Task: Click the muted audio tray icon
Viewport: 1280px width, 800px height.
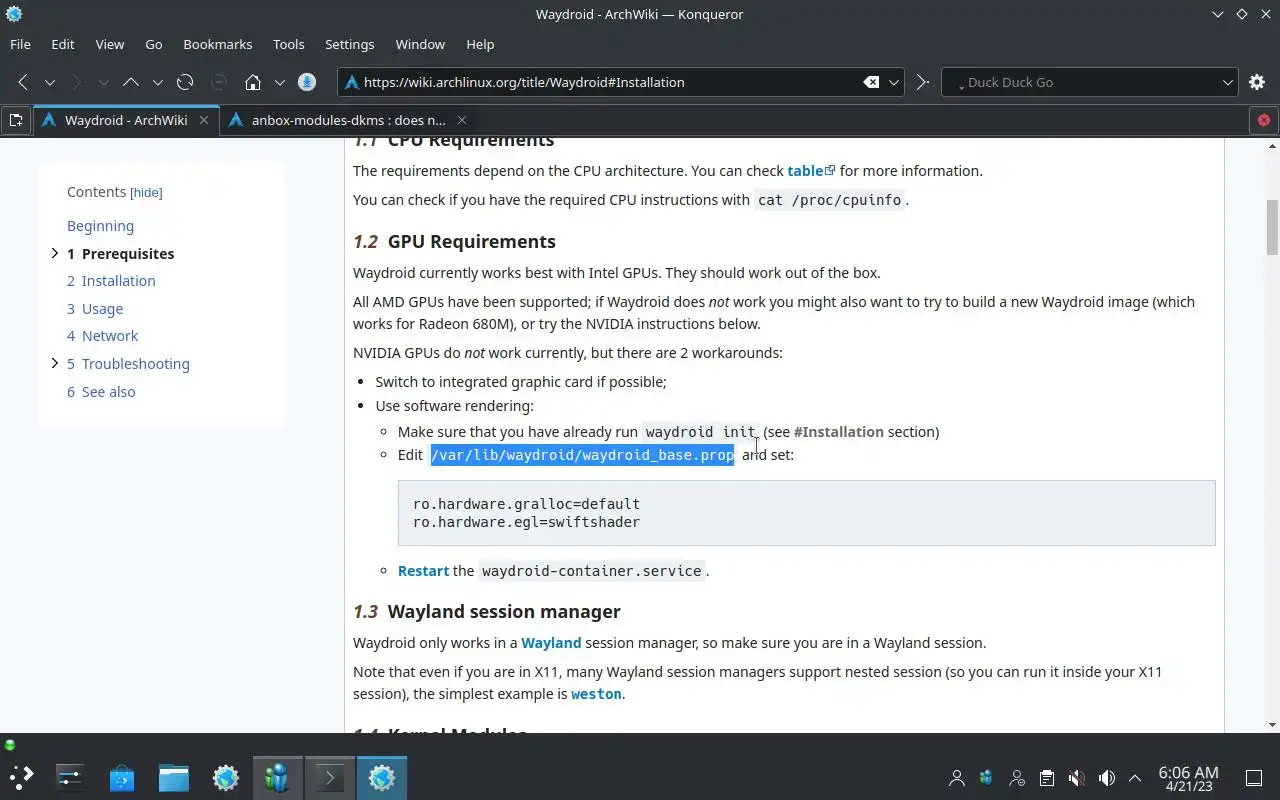Action: tap(1076, 778)
